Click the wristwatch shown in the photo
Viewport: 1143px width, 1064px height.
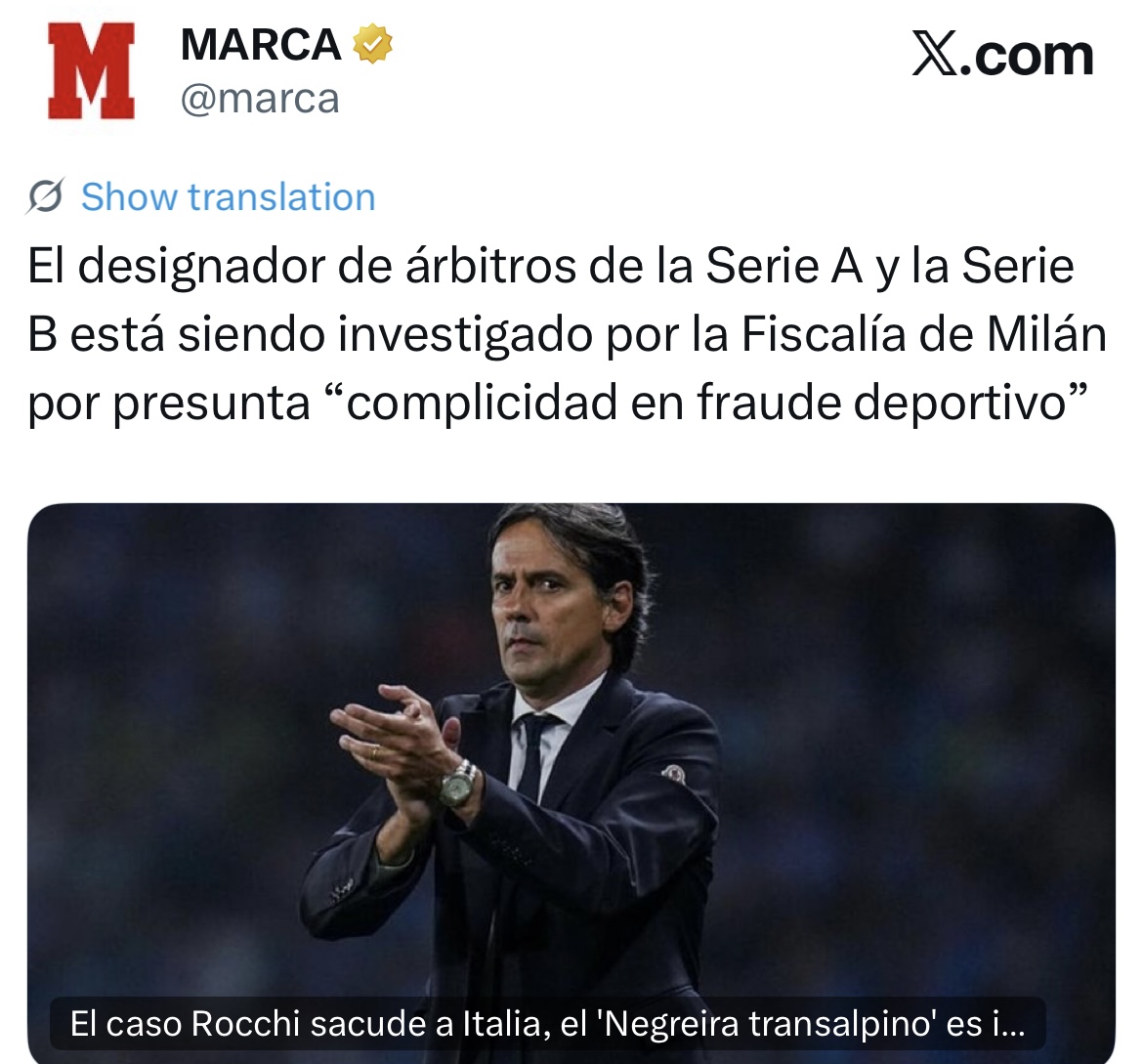coord(458,782)
